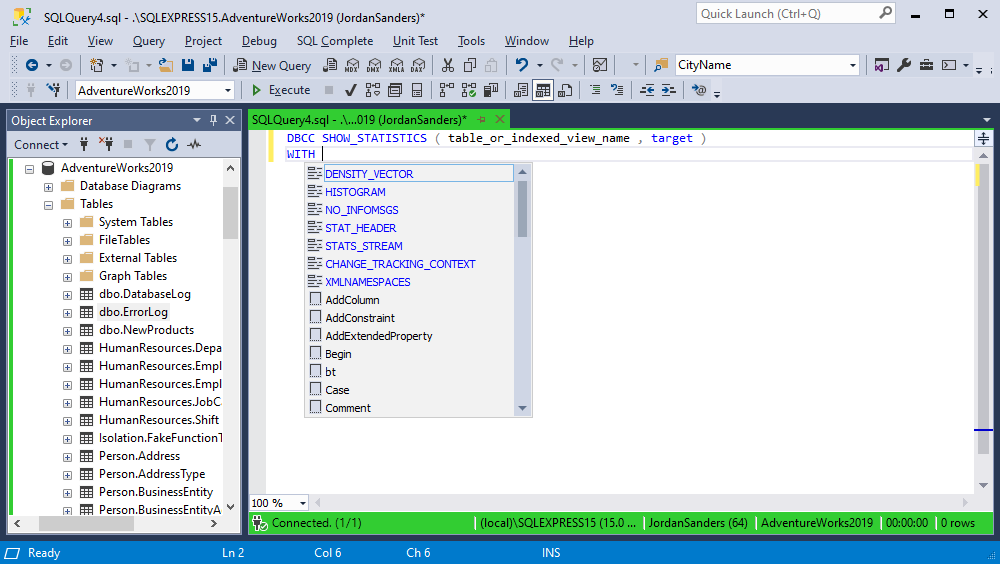Toggle the Object Explorer filter icon
Viewport: 1000px width, 564px height.
150,145
